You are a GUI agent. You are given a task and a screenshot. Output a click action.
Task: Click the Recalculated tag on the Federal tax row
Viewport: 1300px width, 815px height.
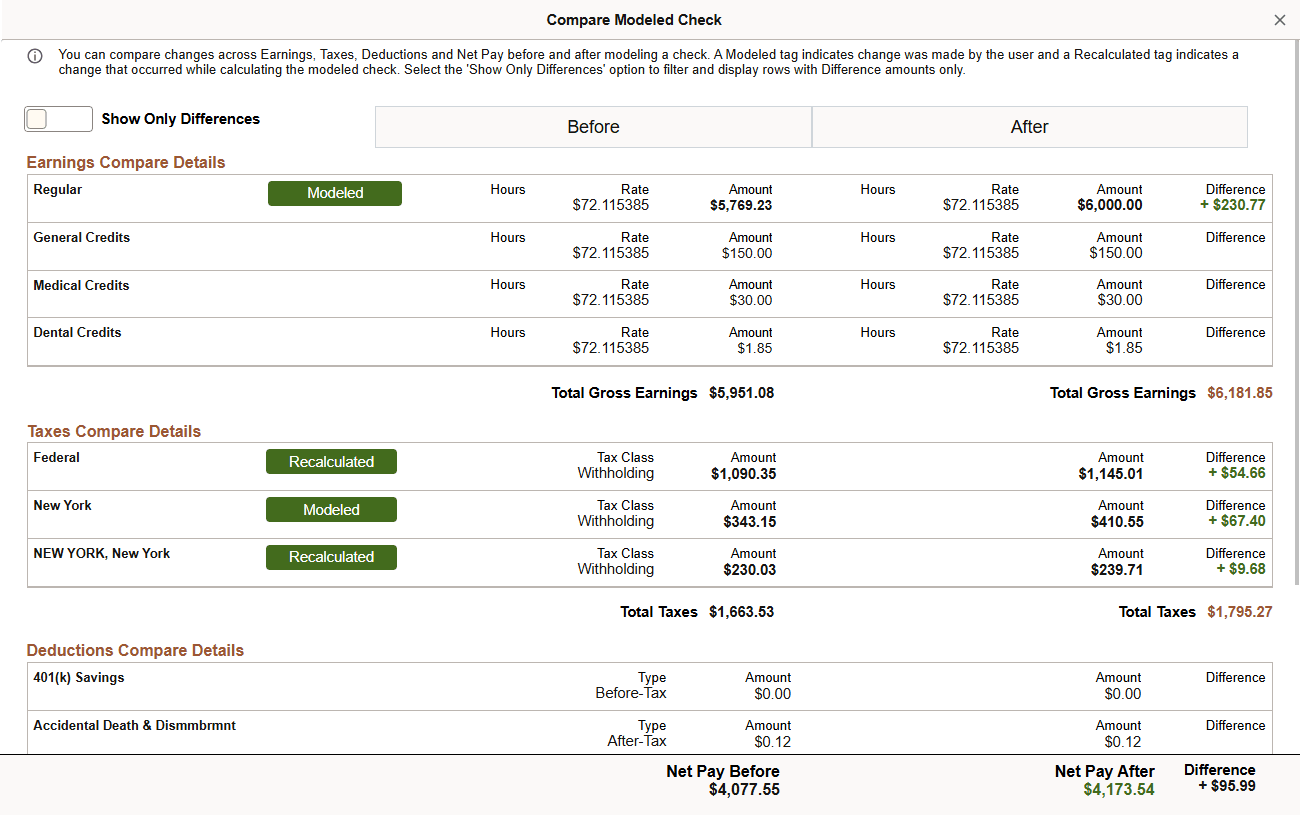tap(331, 461)
